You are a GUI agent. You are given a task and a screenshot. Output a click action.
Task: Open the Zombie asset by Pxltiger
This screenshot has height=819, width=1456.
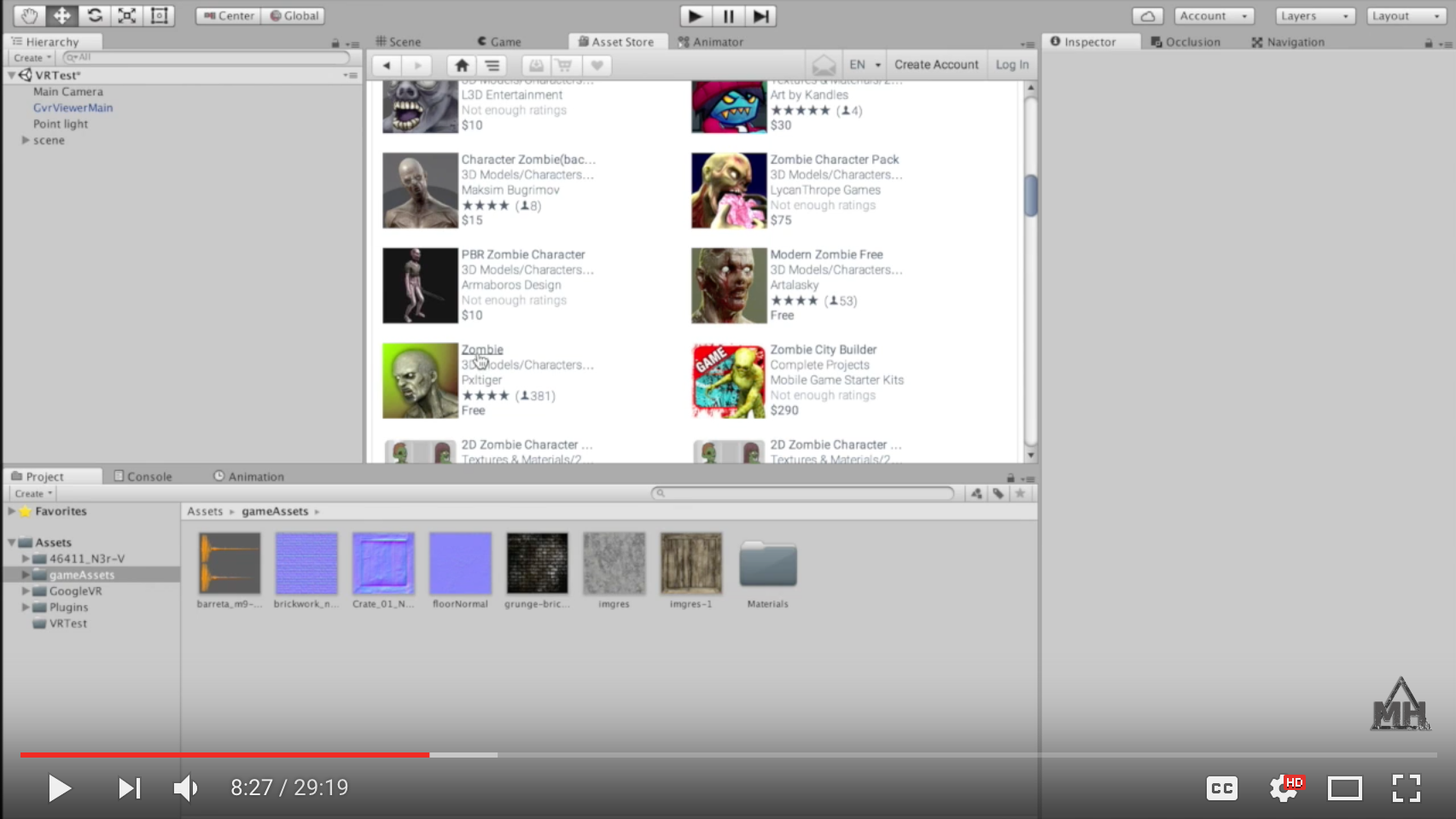482,350
